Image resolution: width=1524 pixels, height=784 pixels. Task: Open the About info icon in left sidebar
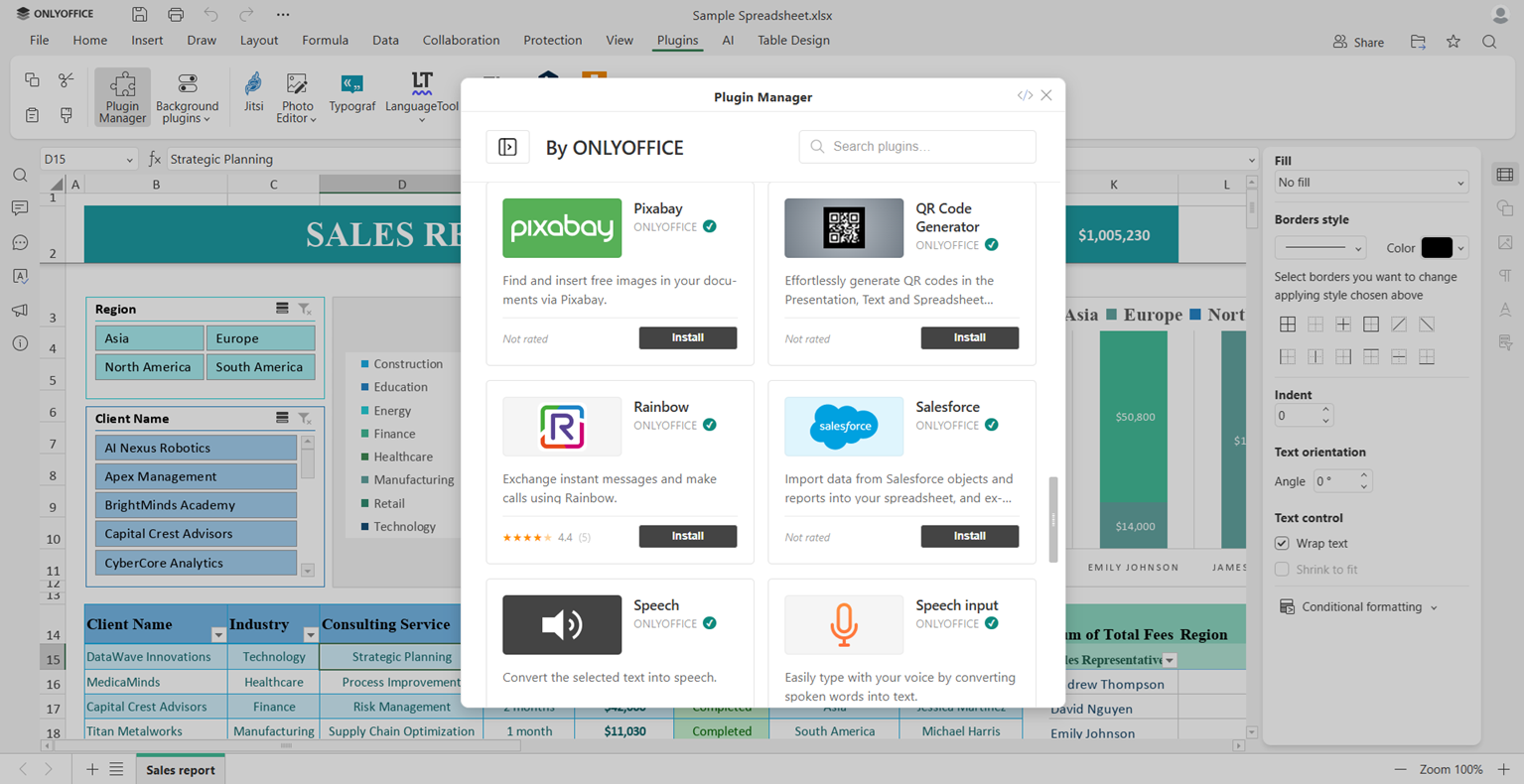coord(20,343)
